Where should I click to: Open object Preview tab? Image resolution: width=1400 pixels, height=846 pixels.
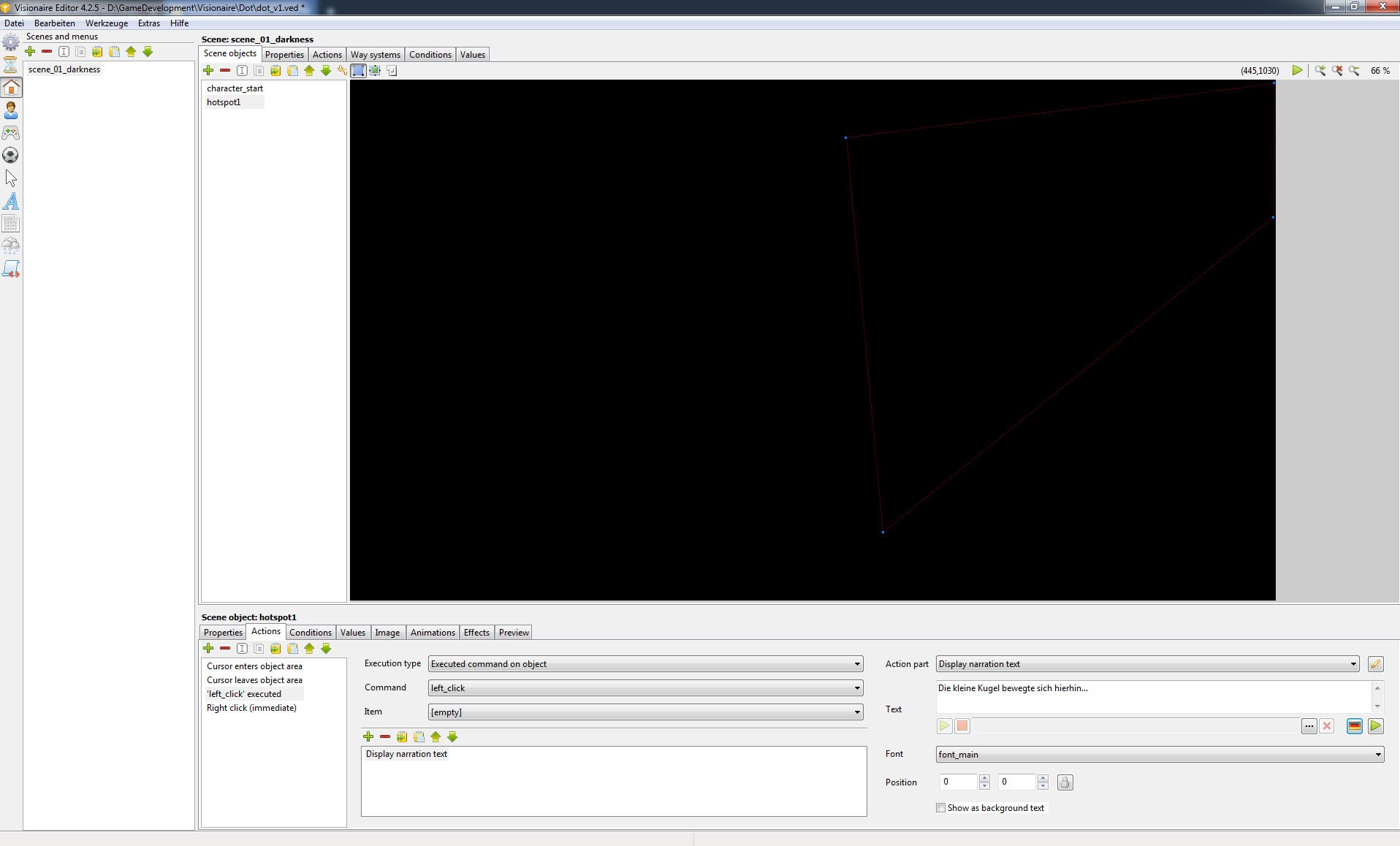point(514,633)
